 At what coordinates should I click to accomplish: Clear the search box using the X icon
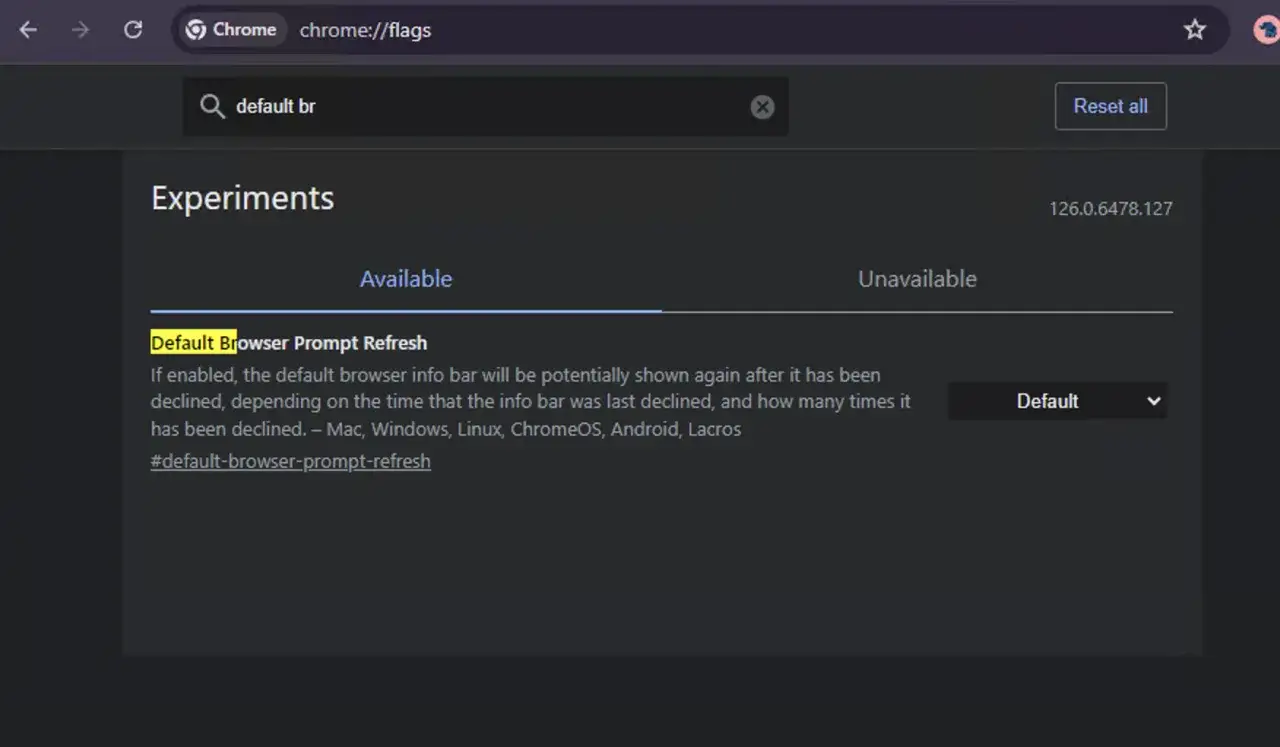pyautogui.click(x=762, y=106)
